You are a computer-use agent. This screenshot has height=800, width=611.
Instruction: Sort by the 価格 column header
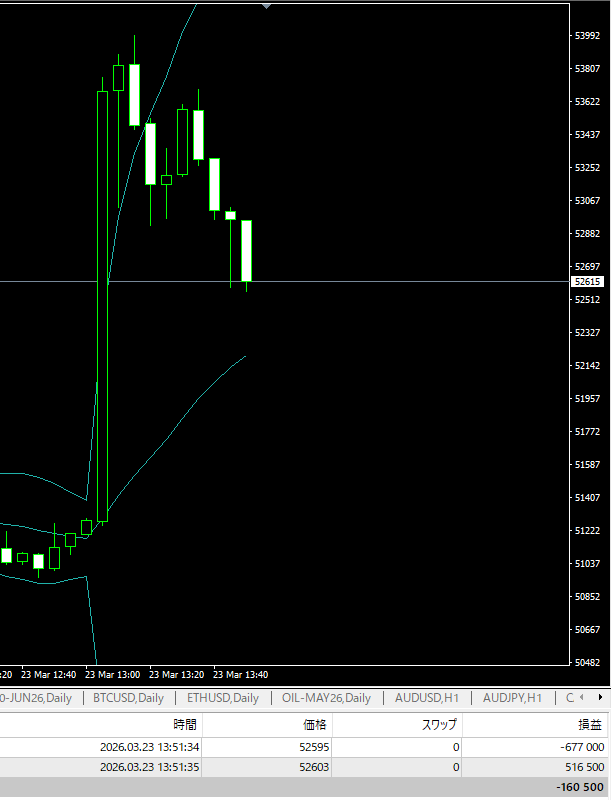tap(315, 725)
